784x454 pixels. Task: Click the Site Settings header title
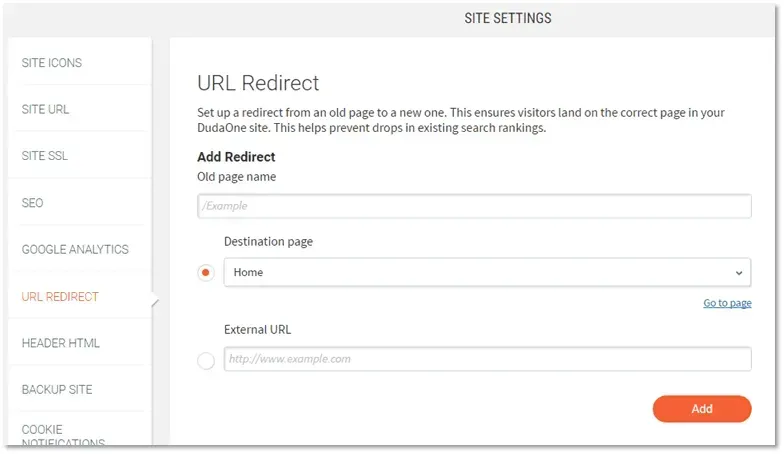tap(508, 18)
